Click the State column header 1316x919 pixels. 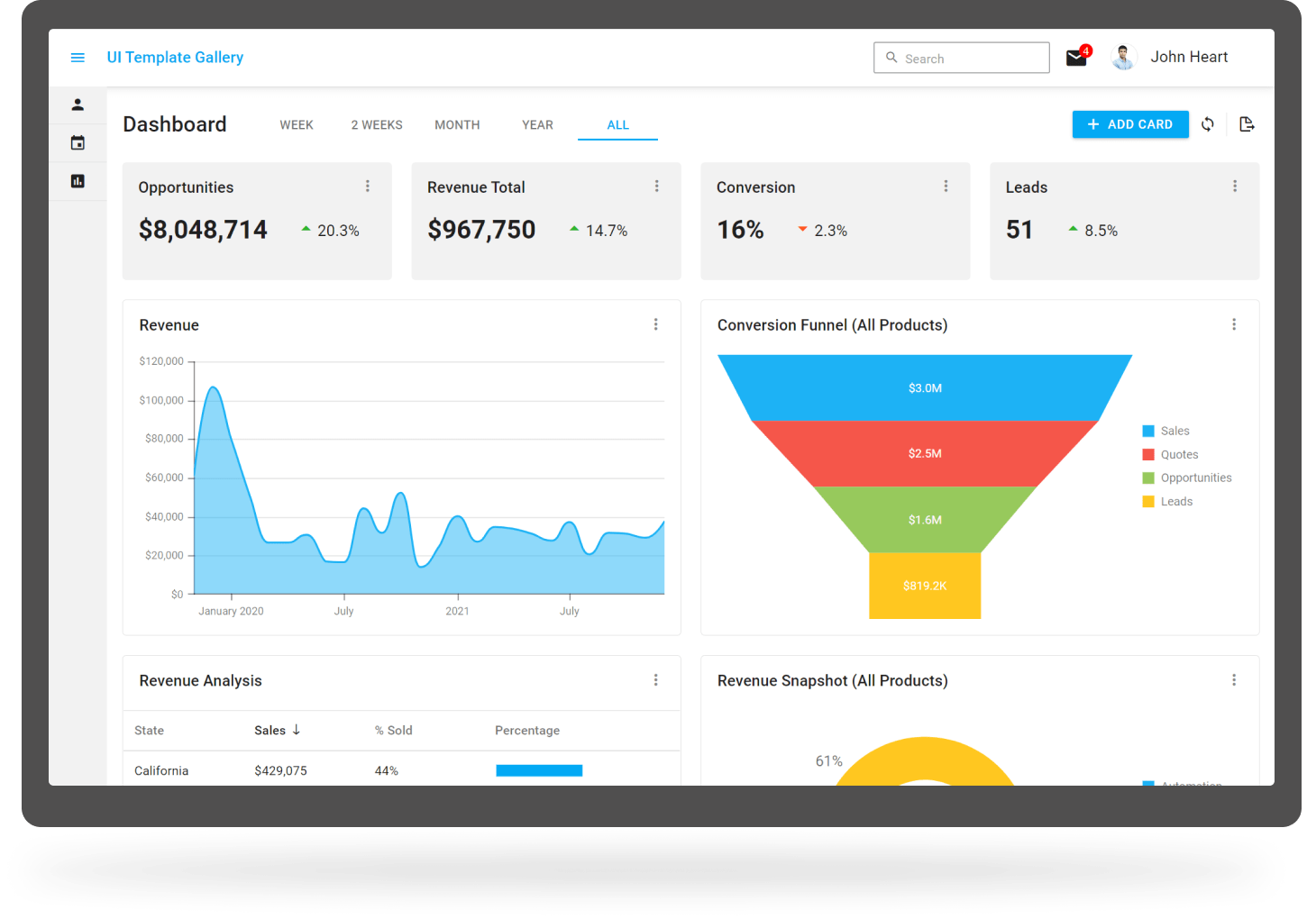click(x=150, y=731)
